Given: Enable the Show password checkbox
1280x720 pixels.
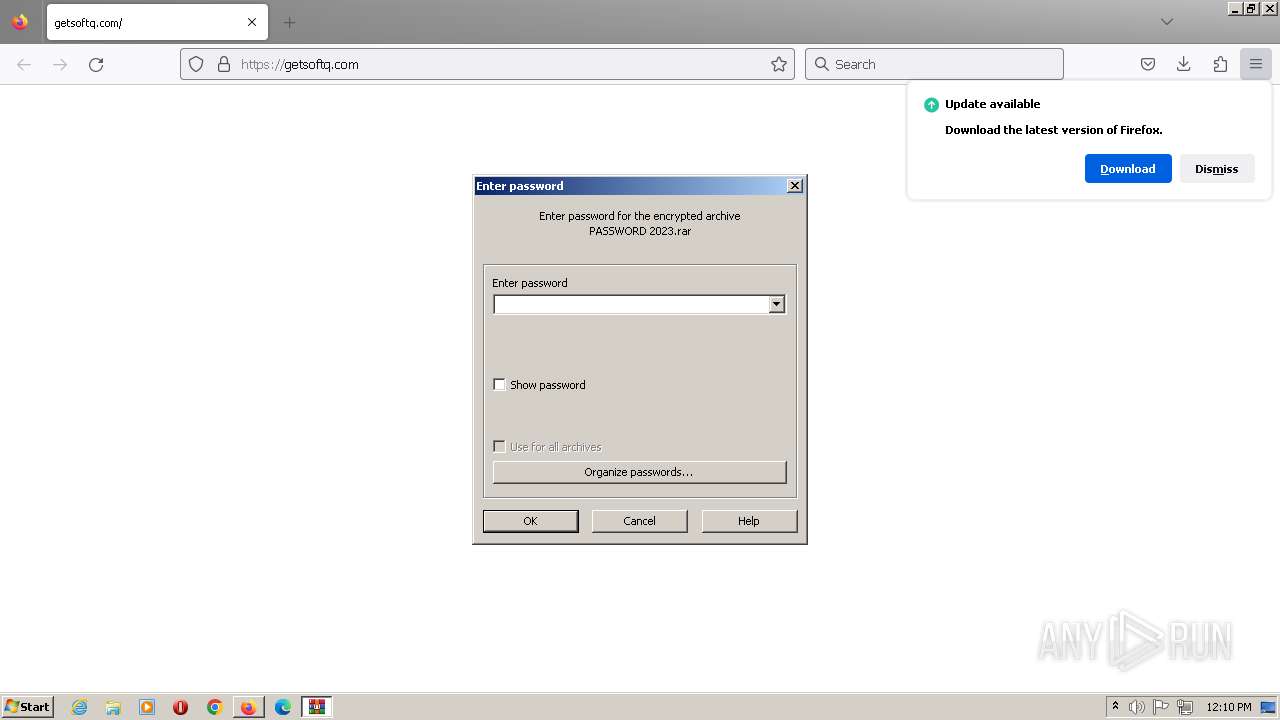Looking at the screenshot, I should 500,385.
